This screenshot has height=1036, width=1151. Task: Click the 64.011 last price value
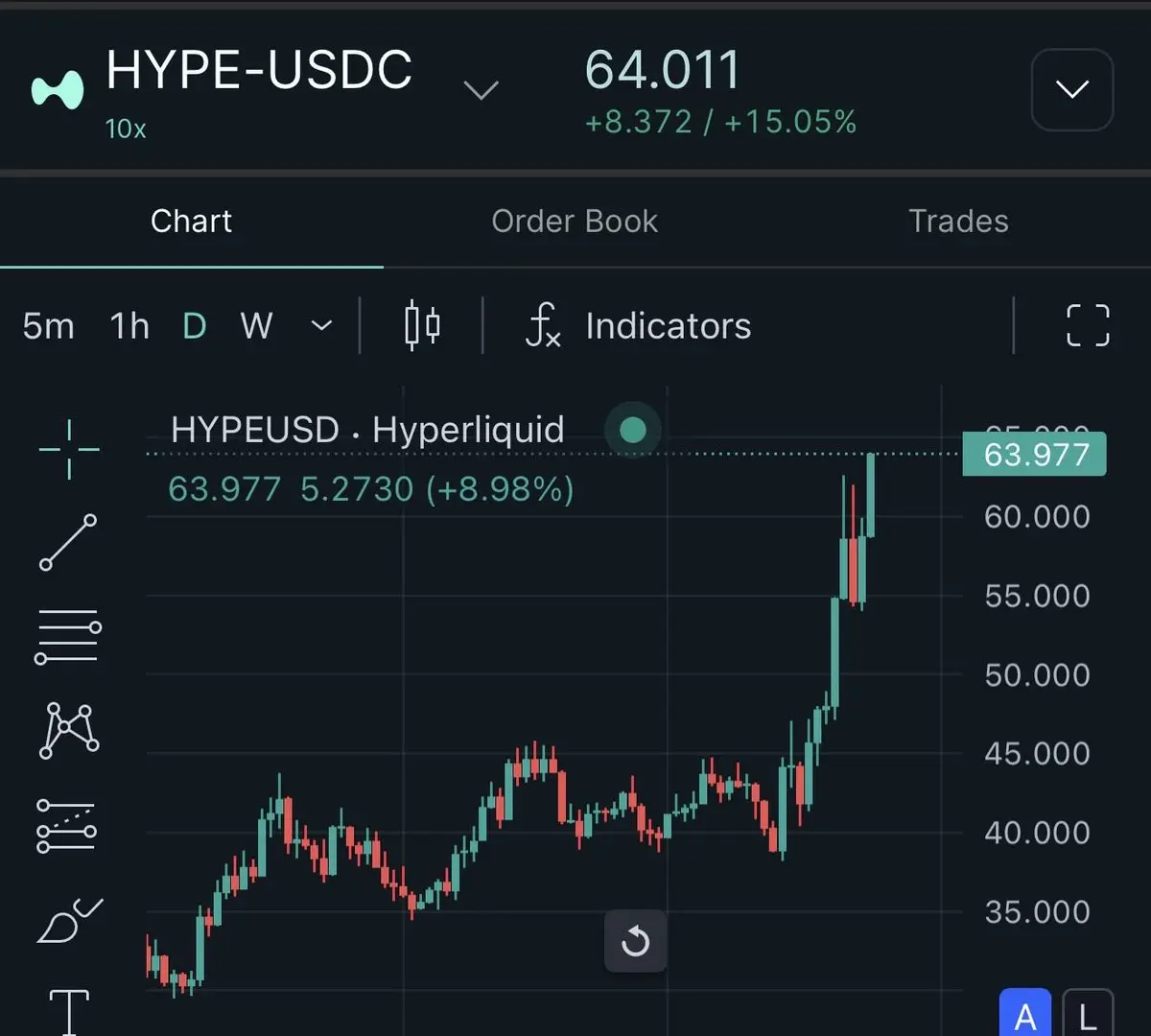[663, 70]
